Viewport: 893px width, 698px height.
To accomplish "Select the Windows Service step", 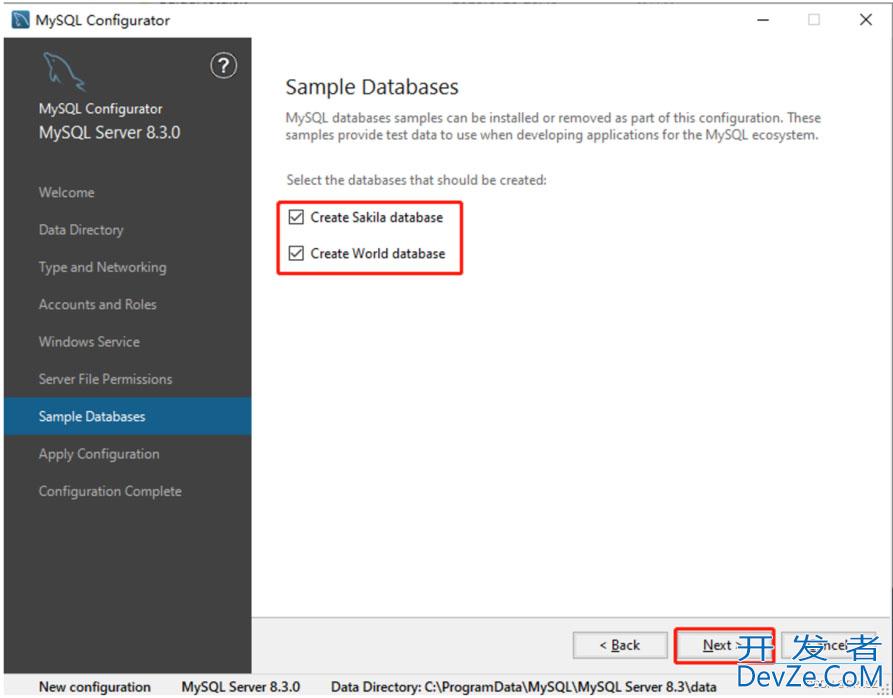I will pyautogui.click(x=89, y=342).
